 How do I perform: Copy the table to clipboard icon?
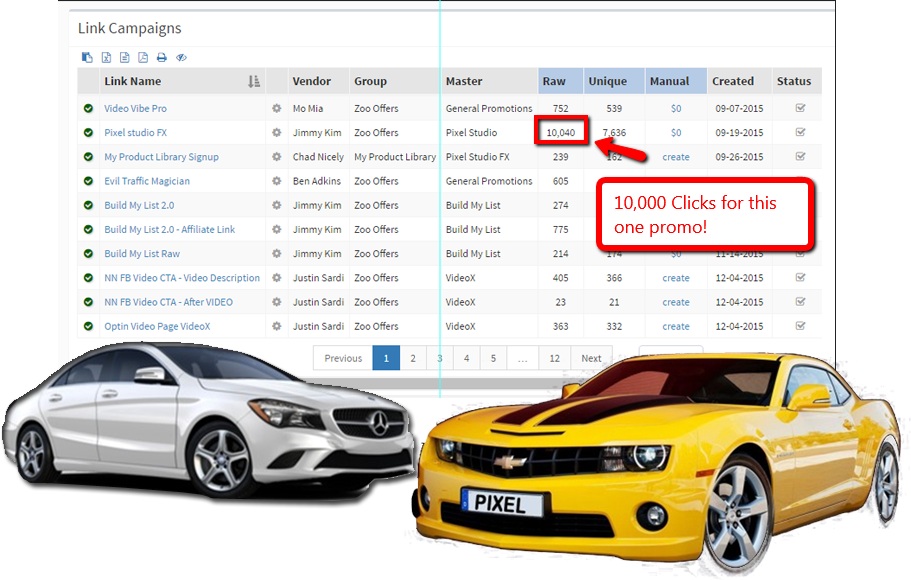tap(87, 57)
